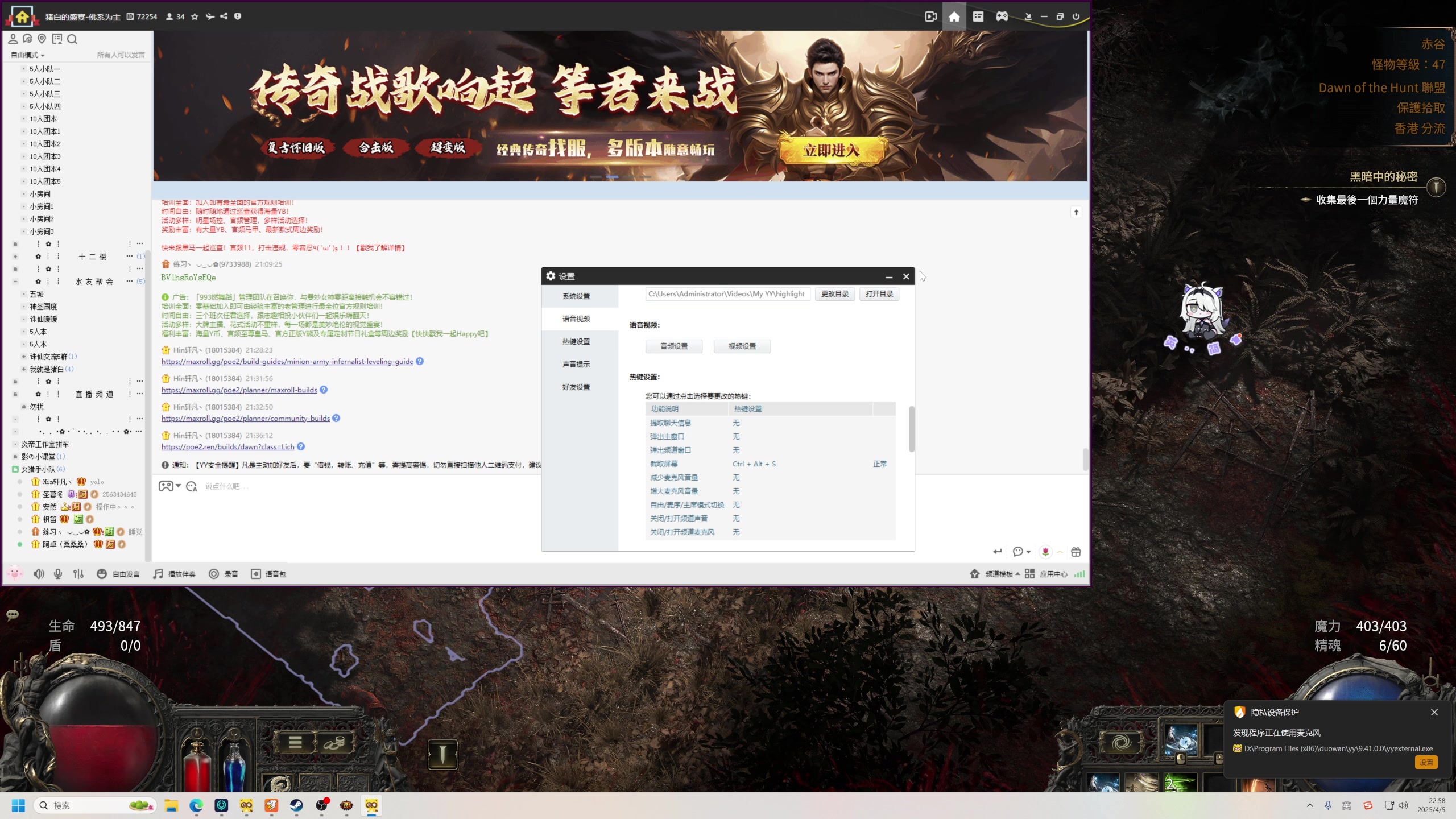Image resolution: width=1456 pixels, height=819 pixels.
Task: Open Steam from the Windows taskbar
Action: pos(296,805)
